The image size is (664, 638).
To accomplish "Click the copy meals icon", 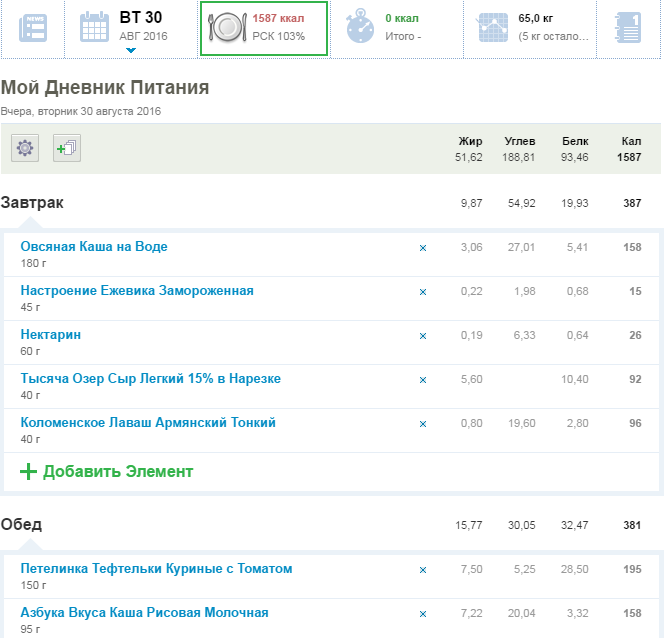I will click(67, 149).
